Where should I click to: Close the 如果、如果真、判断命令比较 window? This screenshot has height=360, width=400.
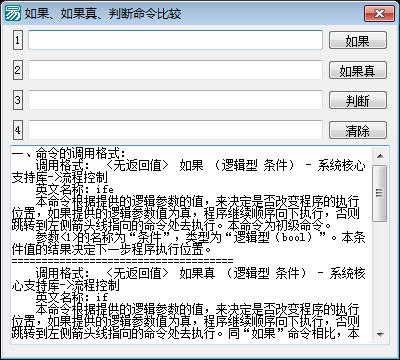pyautogui.click(x=379, y=14)
